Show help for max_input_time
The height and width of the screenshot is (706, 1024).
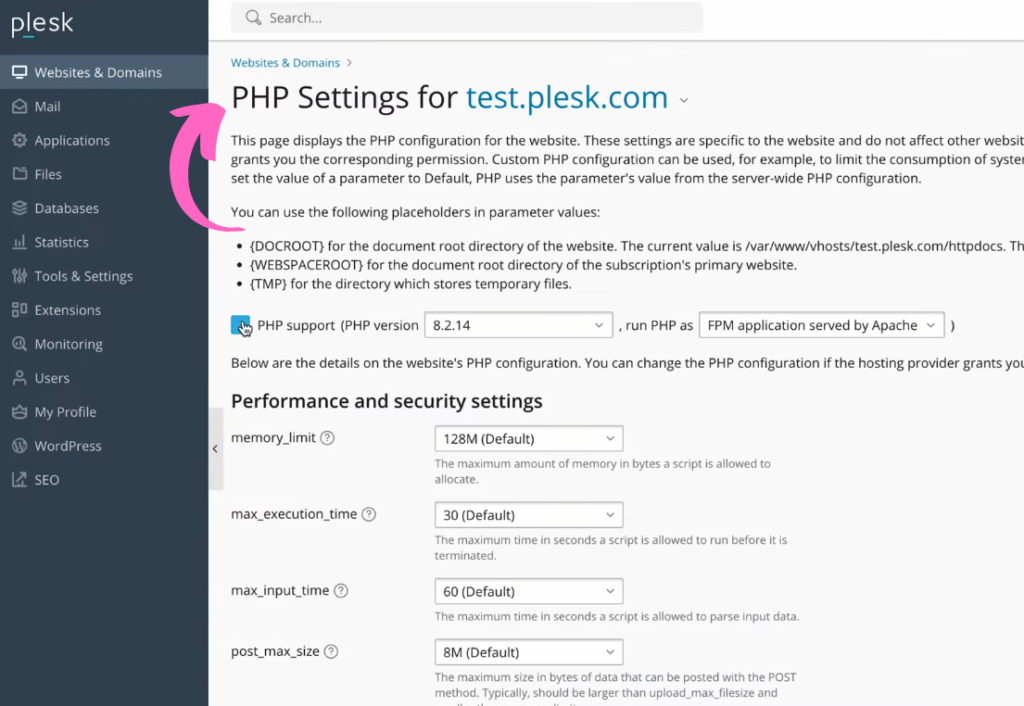click(341, 591)
